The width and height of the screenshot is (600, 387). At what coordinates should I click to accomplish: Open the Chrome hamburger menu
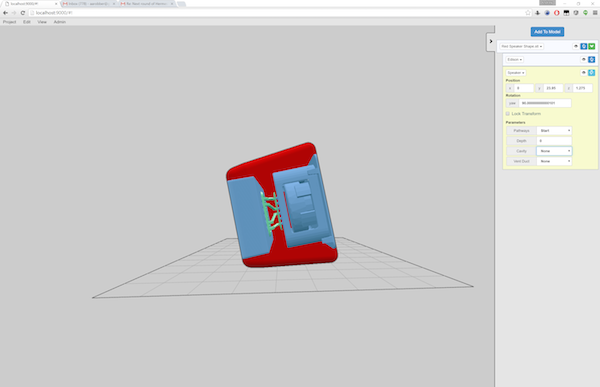pos(595,13)
